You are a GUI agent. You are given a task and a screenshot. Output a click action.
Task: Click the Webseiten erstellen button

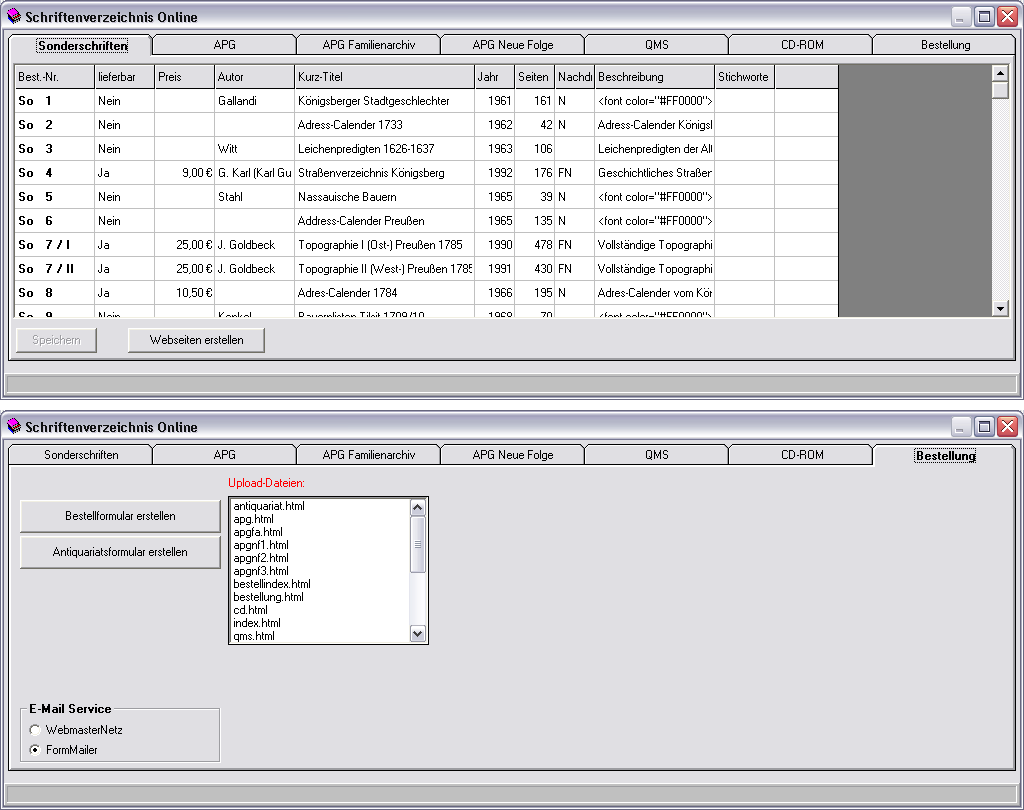click(x=197, y=340)
